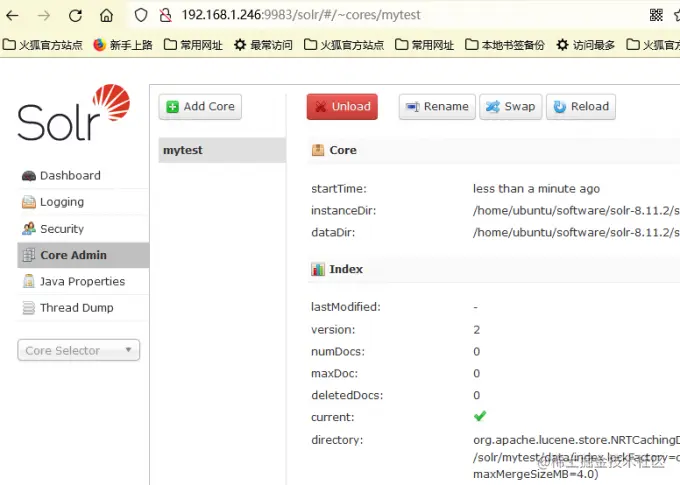Click the Thread Dump stack icon
This screenshot has width=680, height=485.
coord(29,308)
